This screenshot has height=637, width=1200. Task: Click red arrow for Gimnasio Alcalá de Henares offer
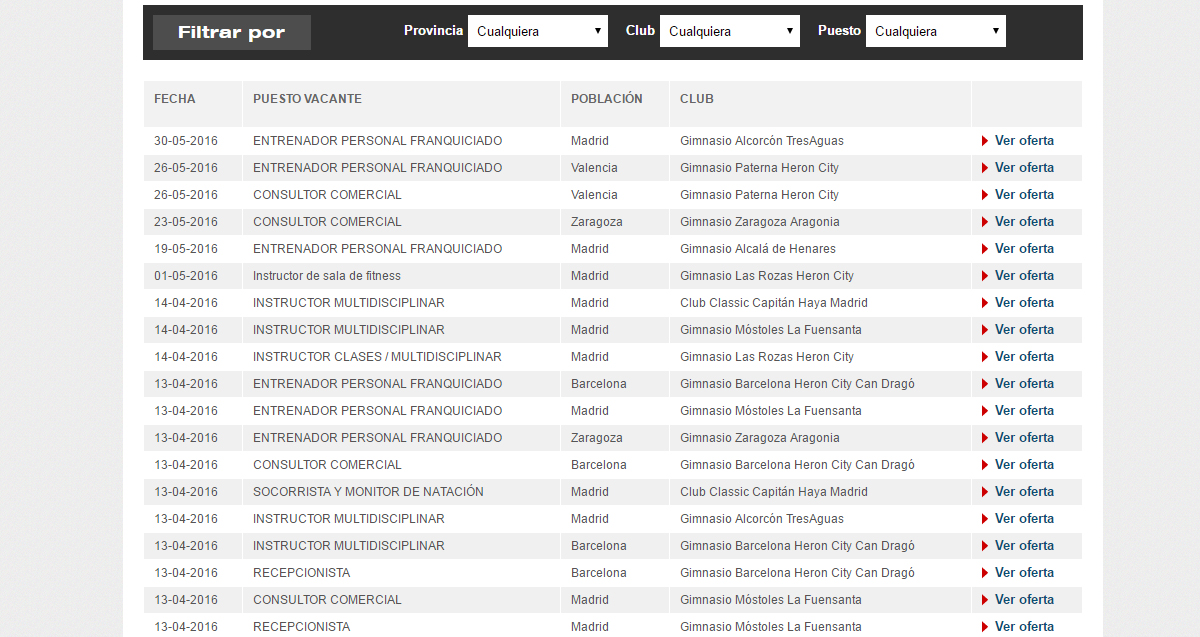pos(985,249)
